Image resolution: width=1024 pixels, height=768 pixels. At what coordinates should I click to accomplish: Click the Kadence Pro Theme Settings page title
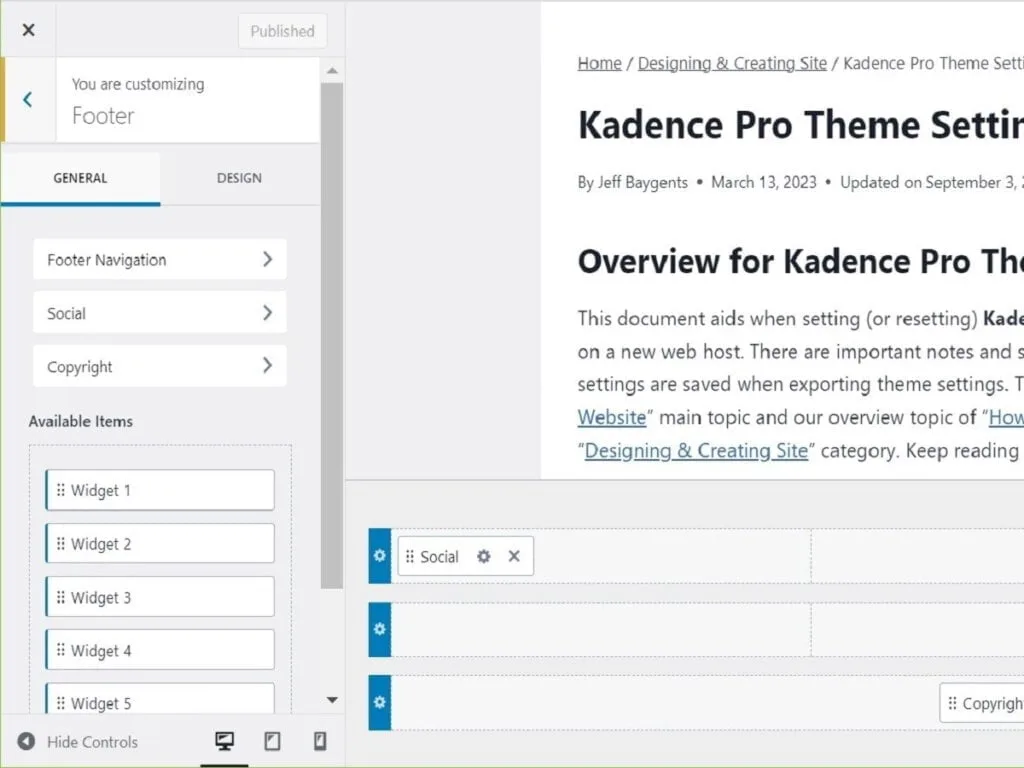click(801, 125)
